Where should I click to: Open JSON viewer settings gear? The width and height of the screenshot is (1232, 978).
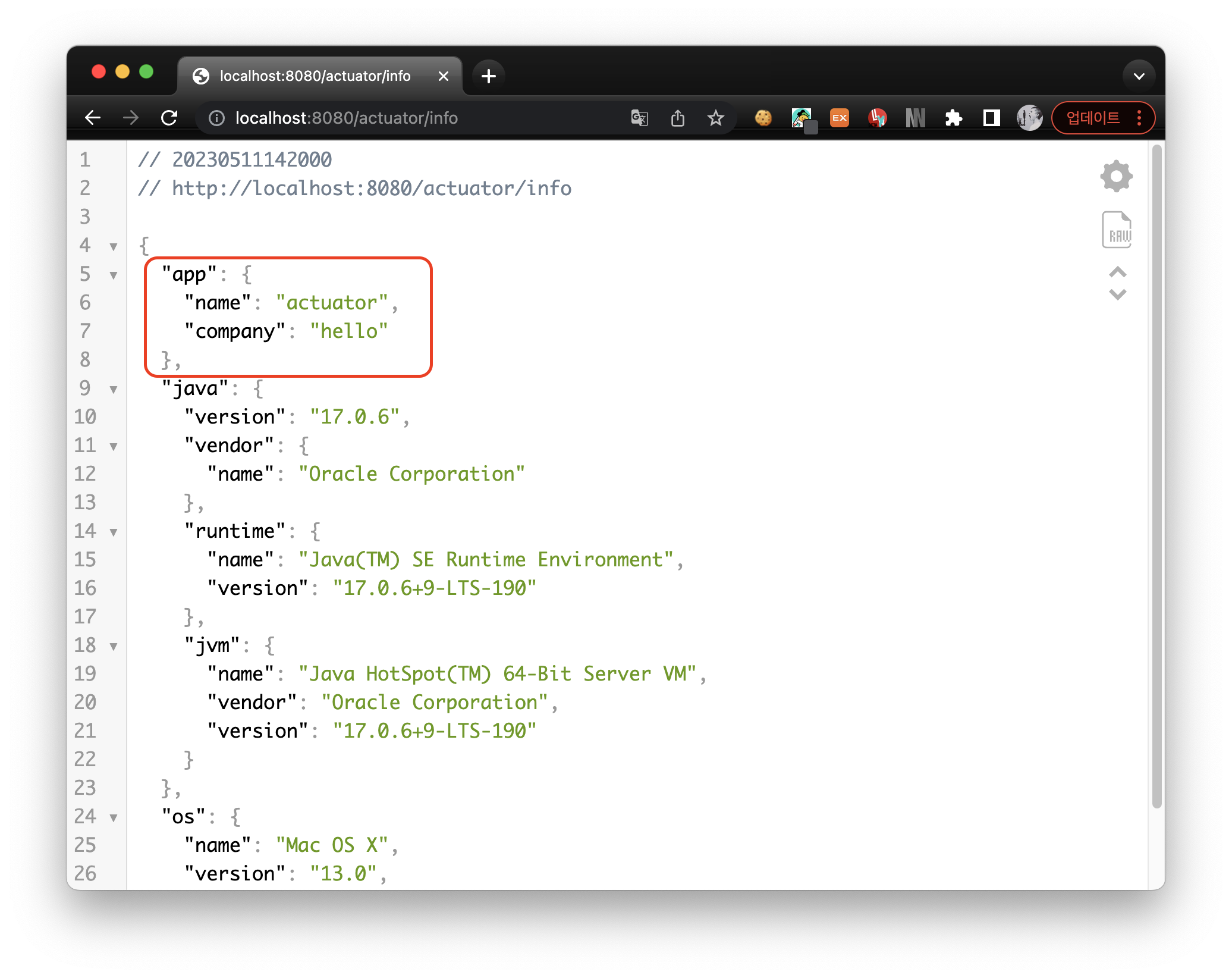(x=1116, y=176)
